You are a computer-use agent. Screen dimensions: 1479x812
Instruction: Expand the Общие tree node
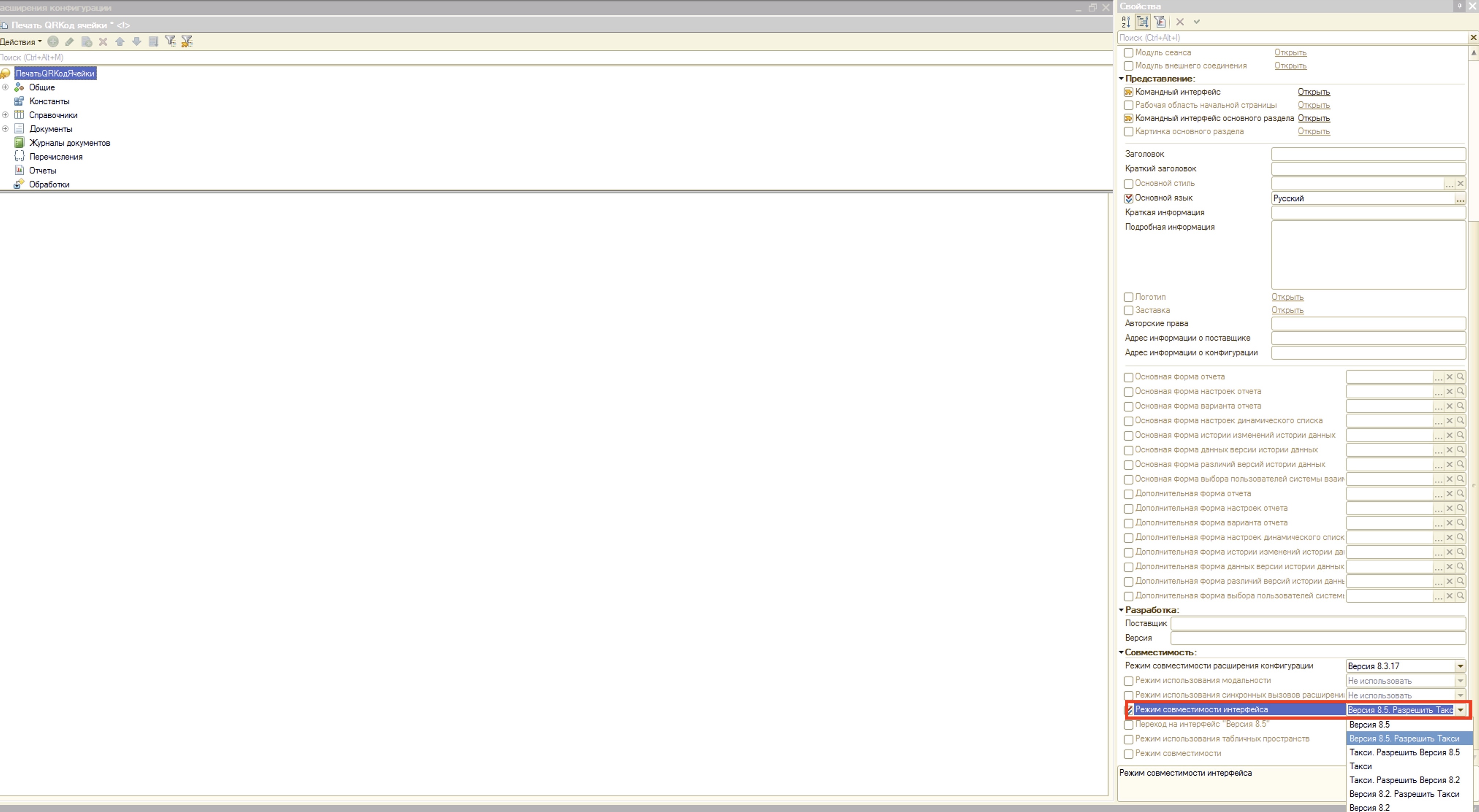click(5, 87)
